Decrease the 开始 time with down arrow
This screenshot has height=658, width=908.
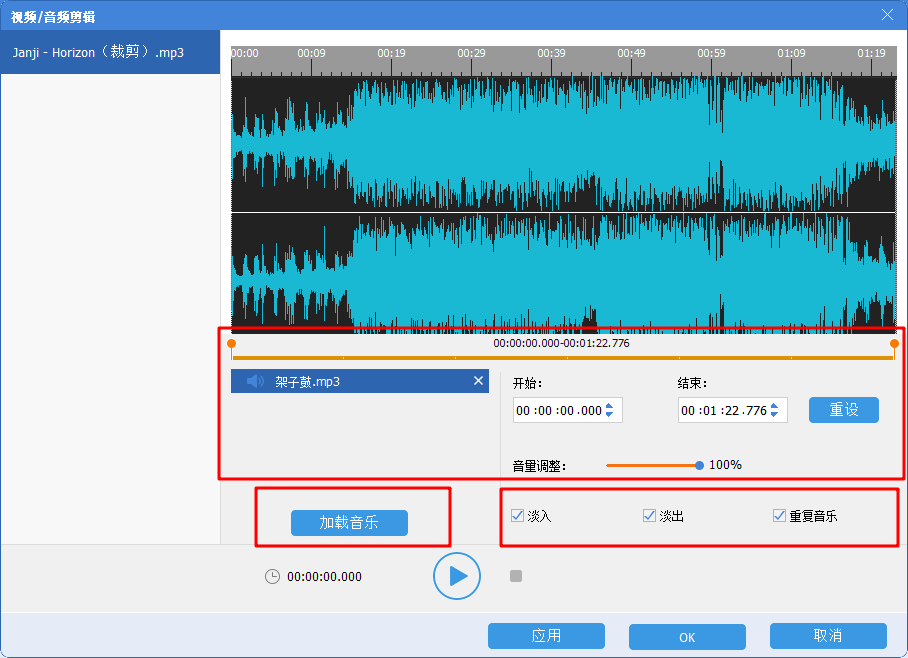[x=609, y=414]
